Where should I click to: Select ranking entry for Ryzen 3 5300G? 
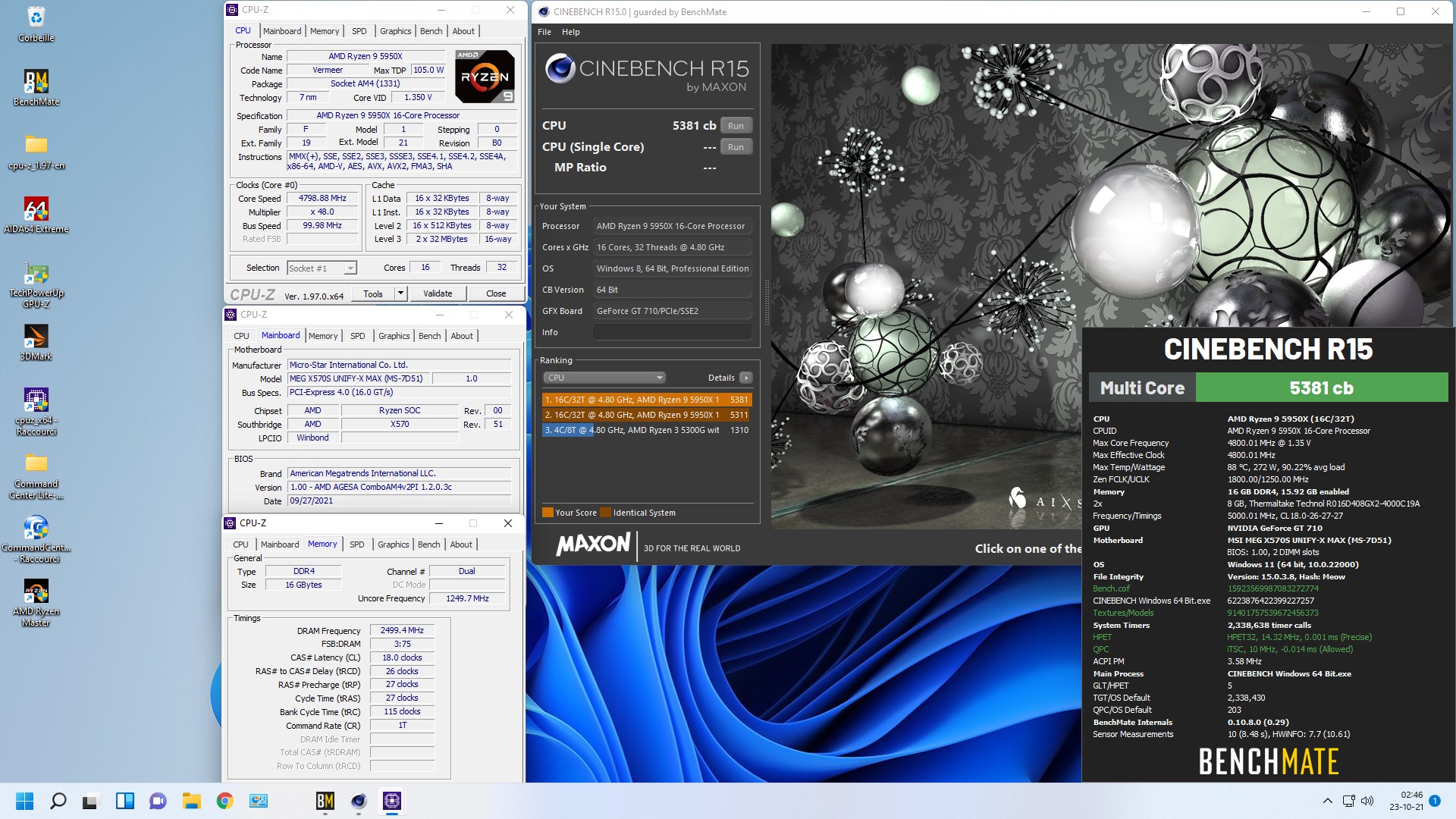(x=647, y=430)
